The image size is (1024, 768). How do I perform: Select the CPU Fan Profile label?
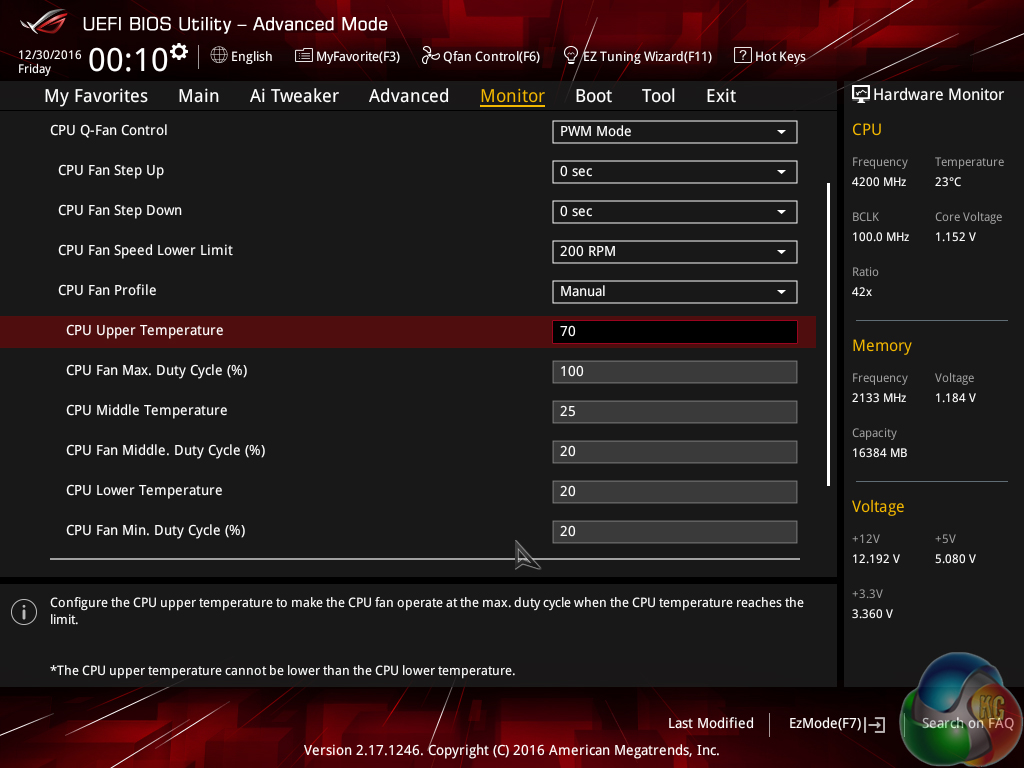[x=107, y=290]
